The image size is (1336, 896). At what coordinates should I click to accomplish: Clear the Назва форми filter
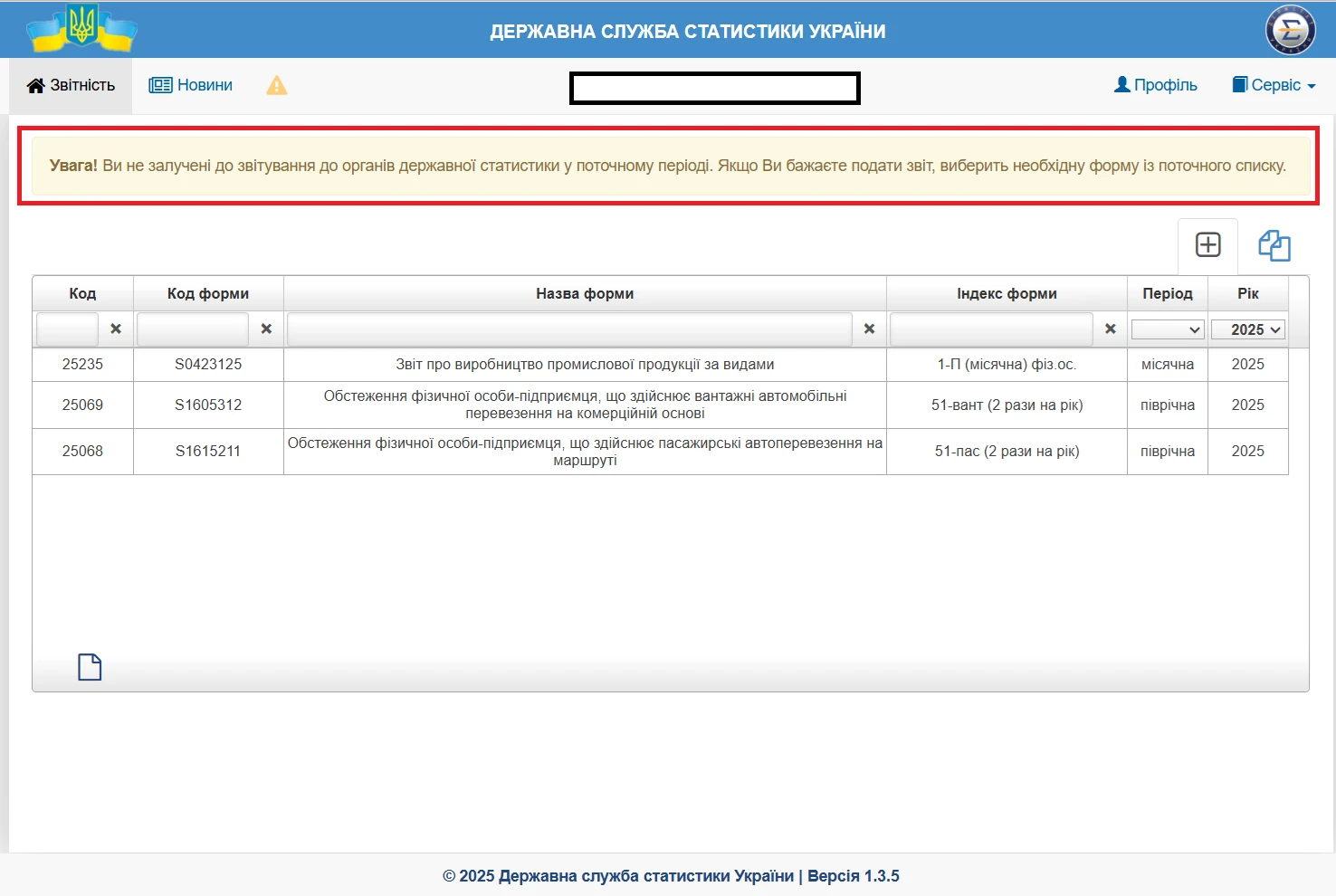[x=869, y=329]
